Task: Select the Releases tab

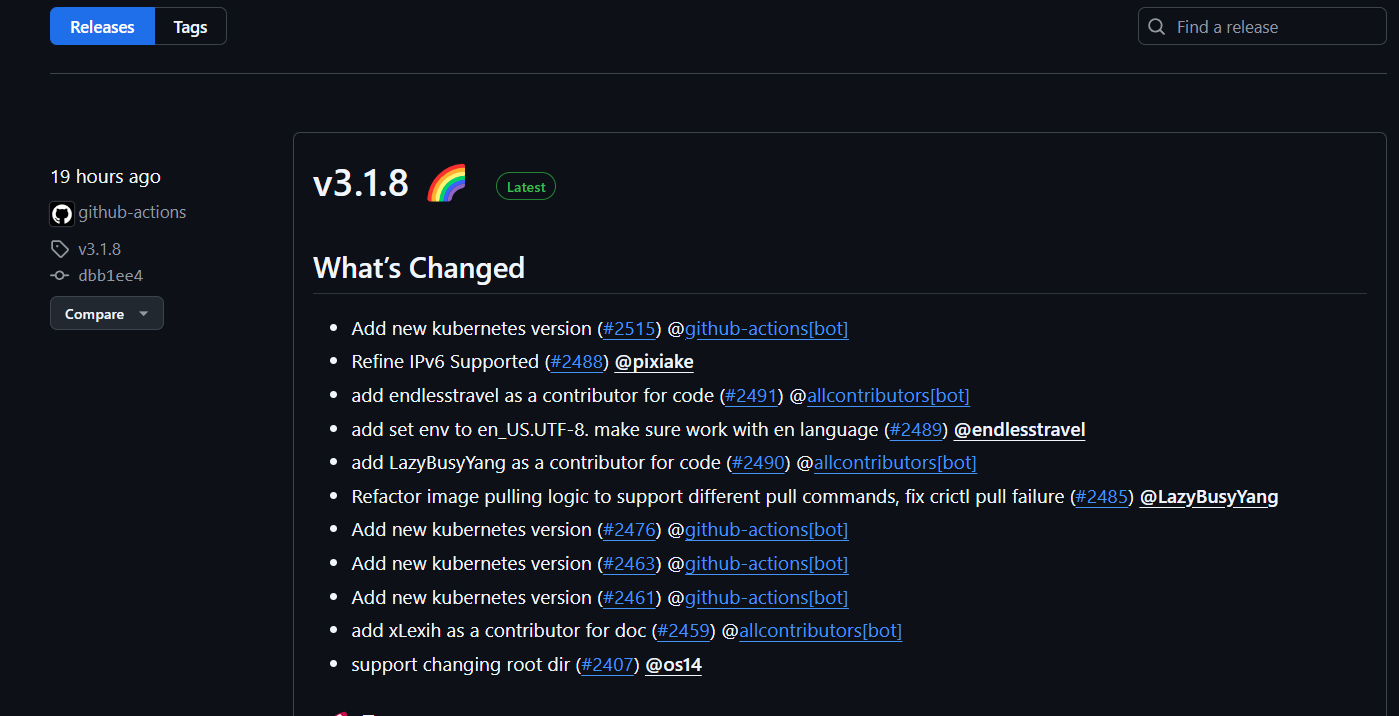Action: coord(102,27)
